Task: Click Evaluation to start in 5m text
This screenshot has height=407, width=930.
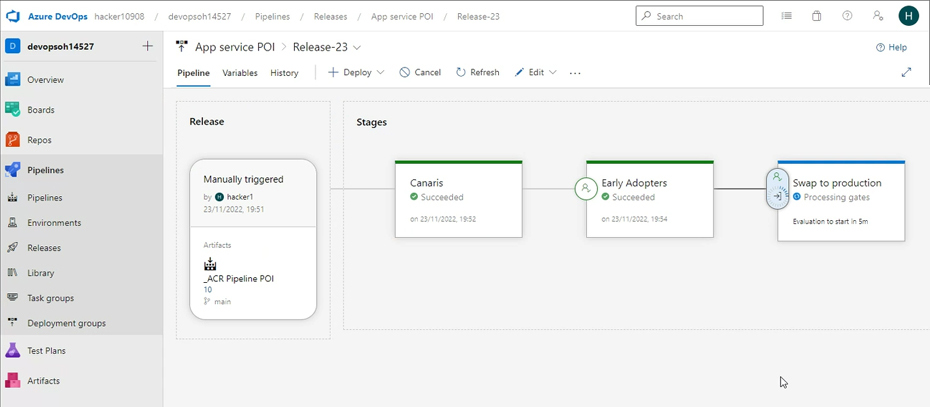Action: (x=830, y=221)
